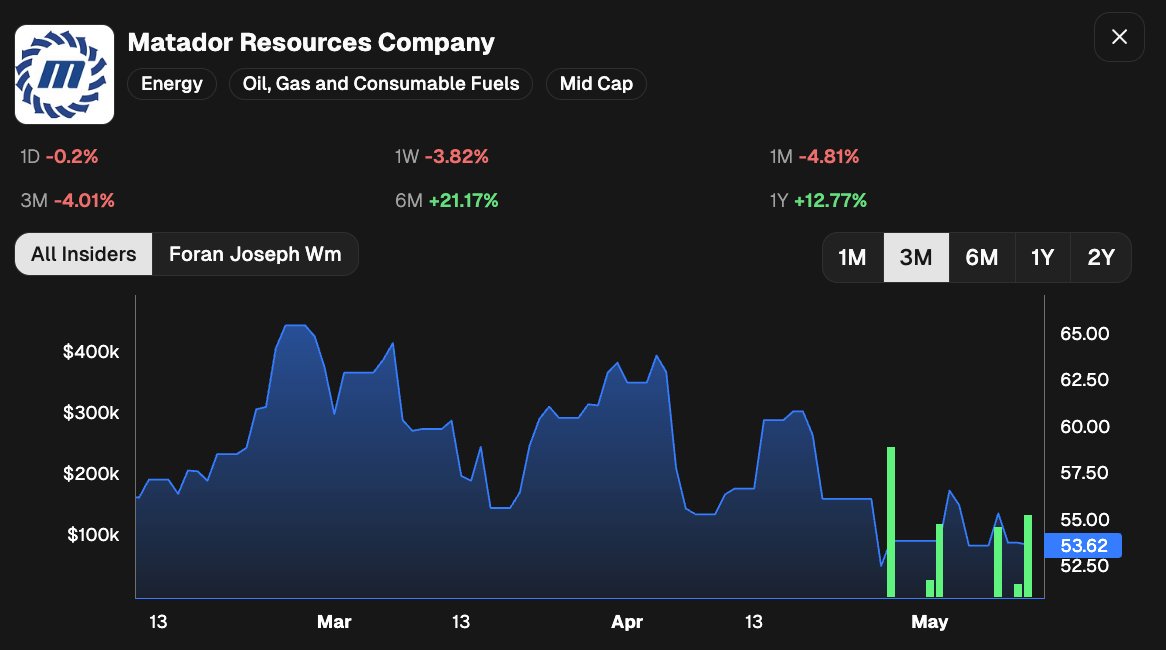Click the Matador Resources Company title
The image size is (1166, 650).
[x=311, y=42]
